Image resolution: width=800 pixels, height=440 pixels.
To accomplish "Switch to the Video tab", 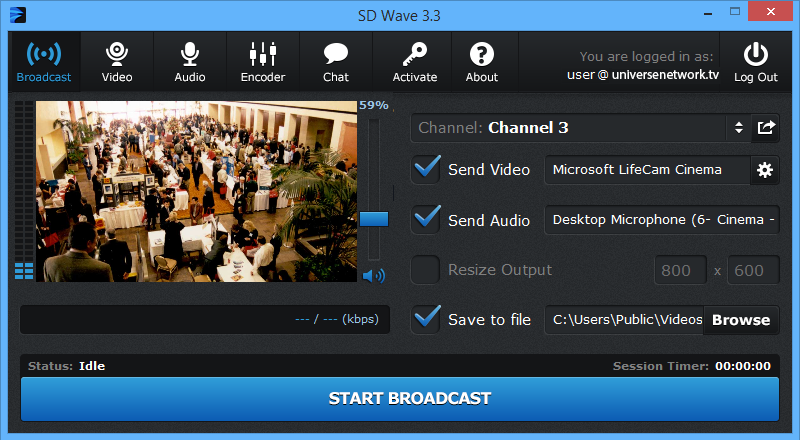I will coord(117,62).
